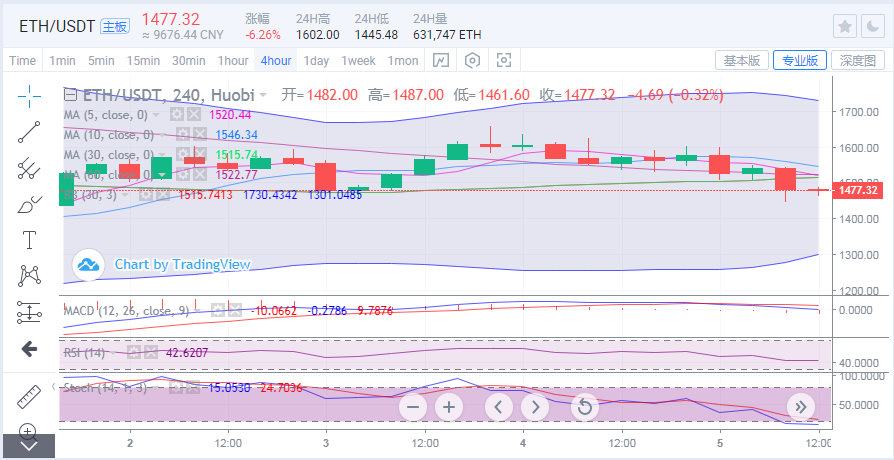Select the long/short position projection tool
Screen dimensions: 894x460
tap(29, 312)
